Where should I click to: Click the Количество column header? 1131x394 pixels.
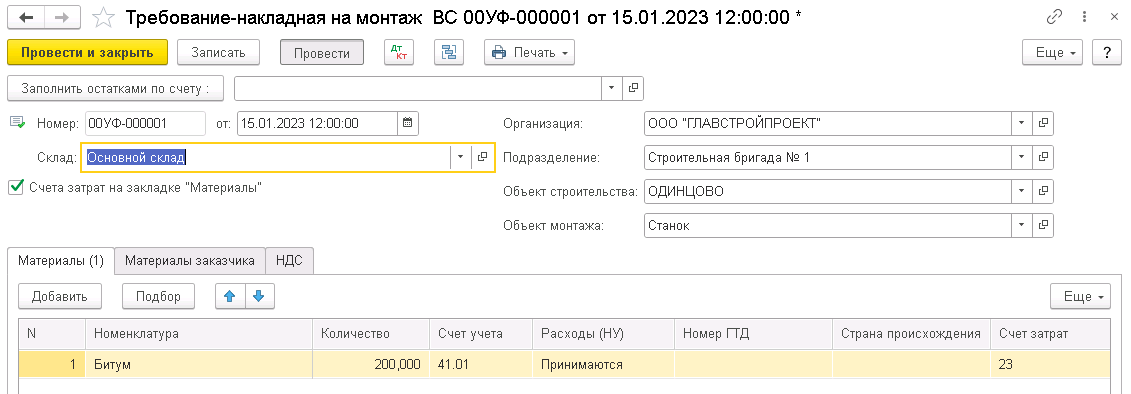click(371, 333)
